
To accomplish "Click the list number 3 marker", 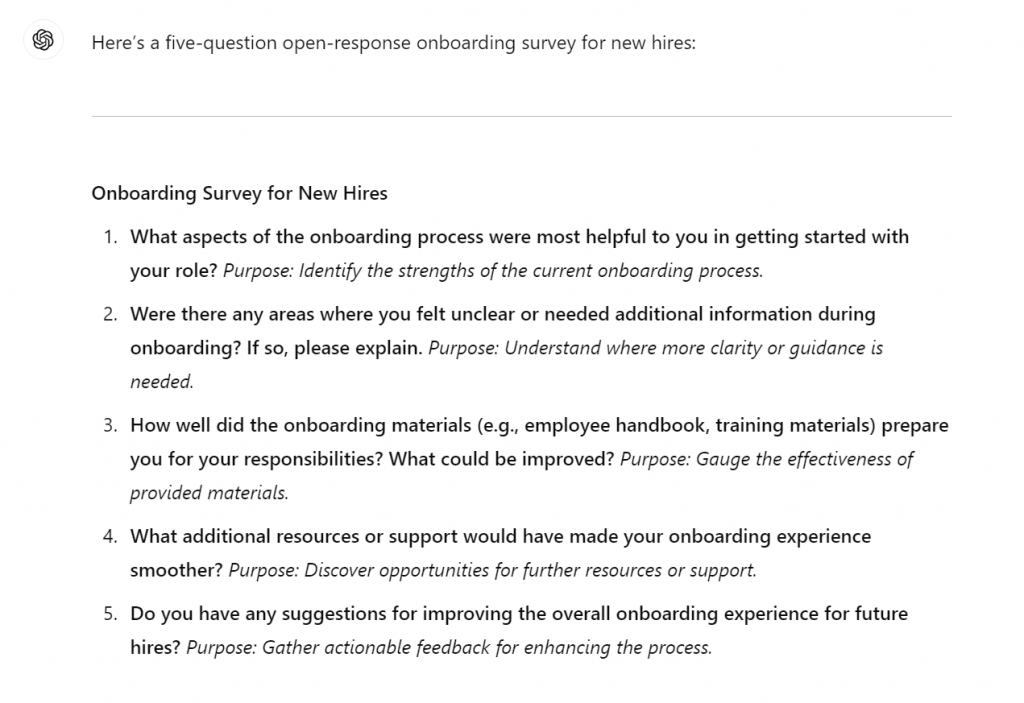I will pos(110,425).
